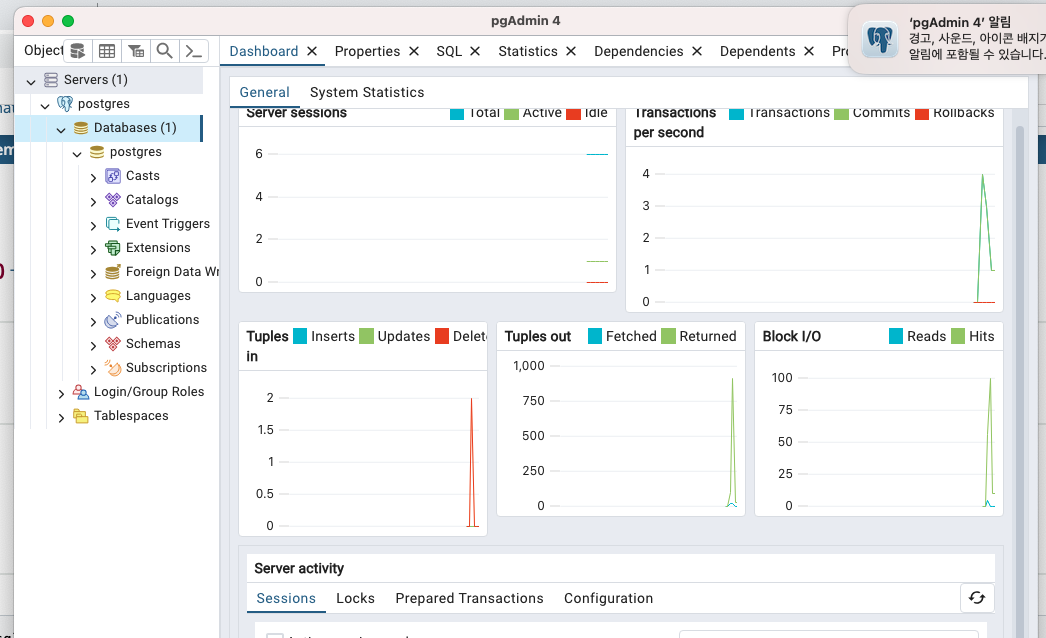Click the Foreign Data Wrappers icon
This screenshot has width=1046, height=638.
click(x=113, y=272)
